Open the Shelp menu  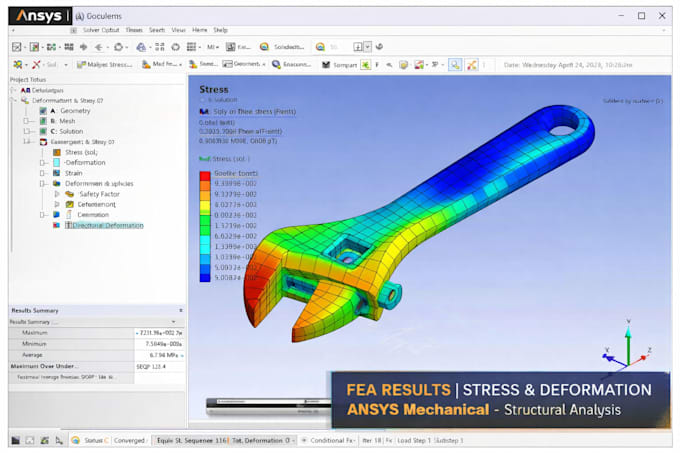tap(220, 30)
